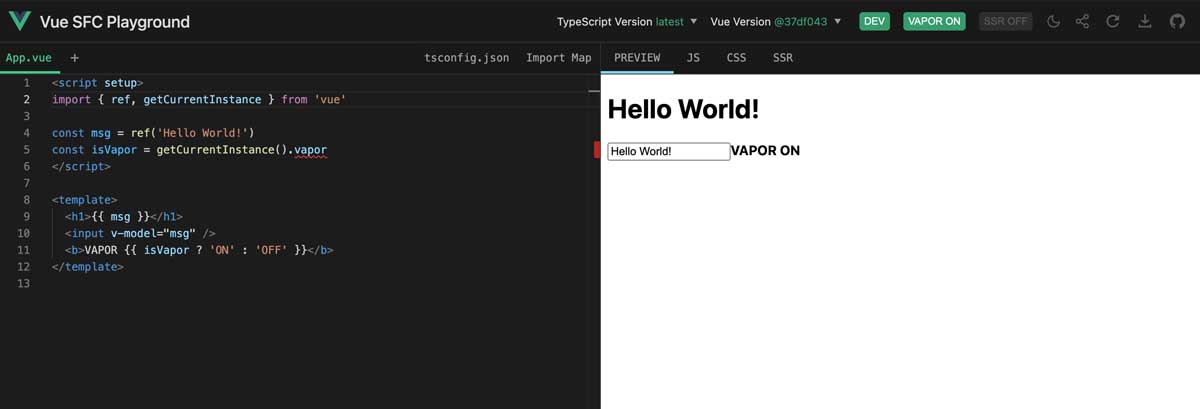Switch to the PREVIEW output tab
The height and width of the screenshot is (409, 1200).
click(x=637, y=58)
